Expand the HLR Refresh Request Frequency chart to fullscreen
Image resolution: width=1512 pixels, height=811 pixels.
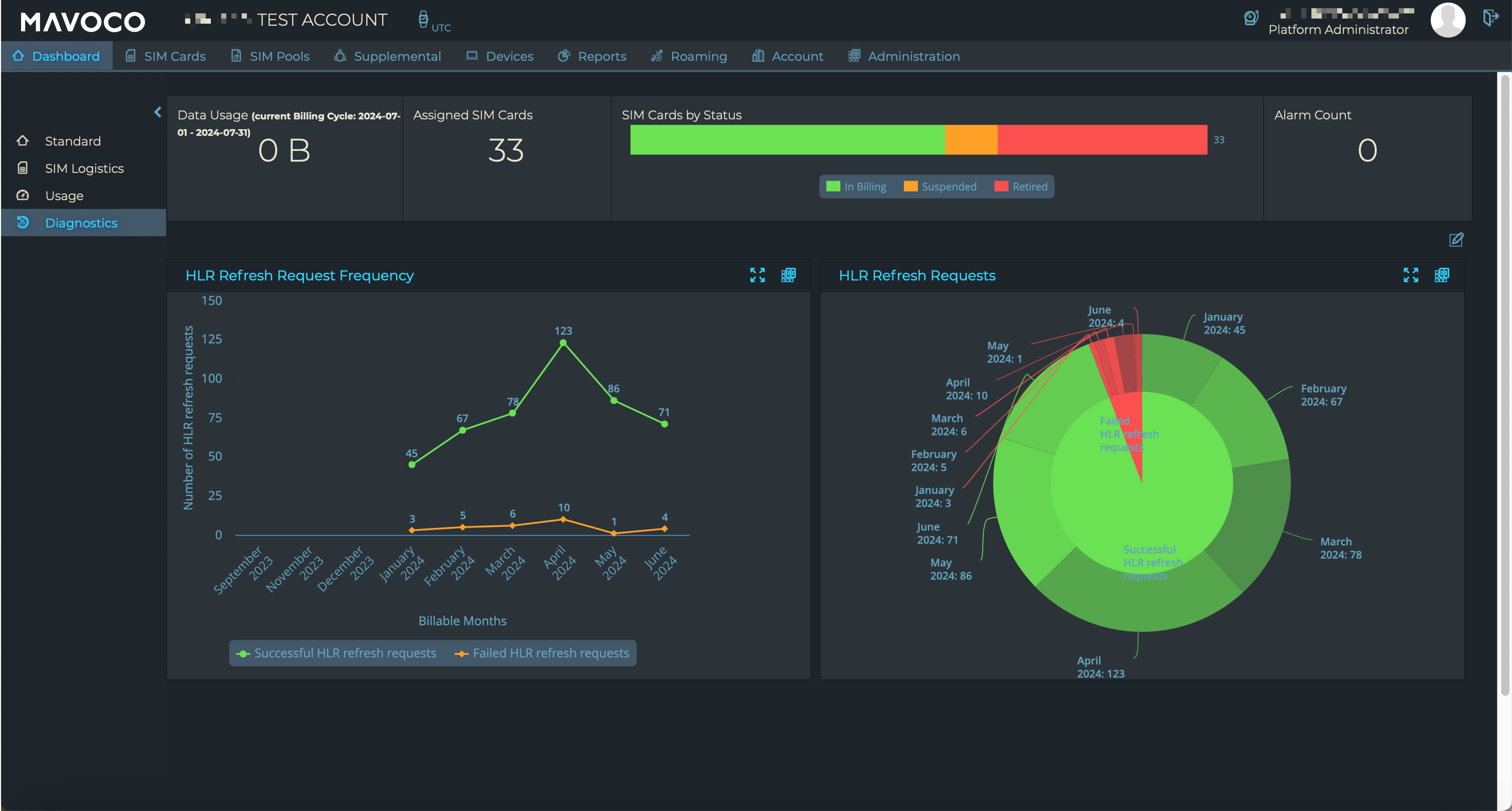(758, 275)
